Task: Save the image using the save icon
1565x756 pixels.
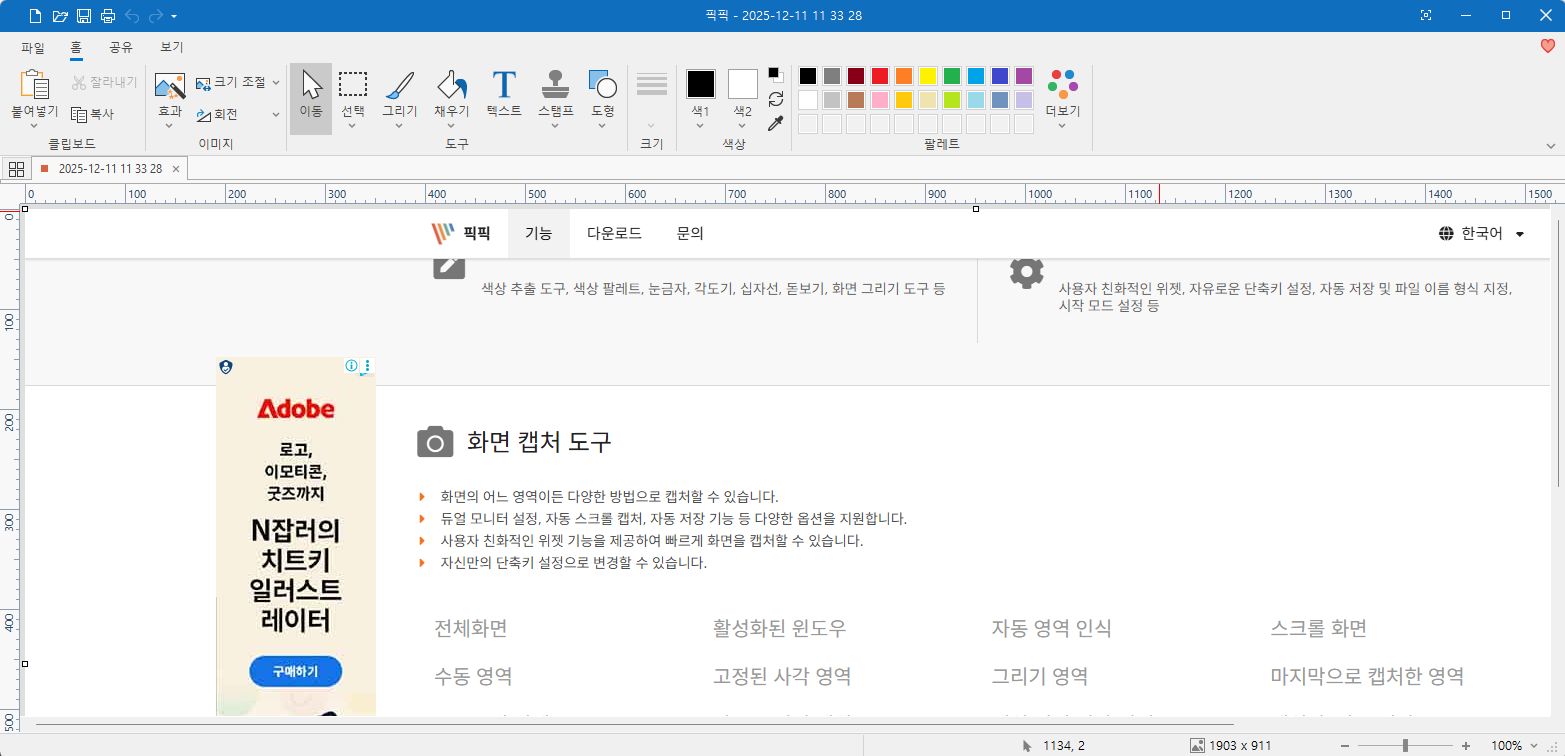Action: (86, 15)
